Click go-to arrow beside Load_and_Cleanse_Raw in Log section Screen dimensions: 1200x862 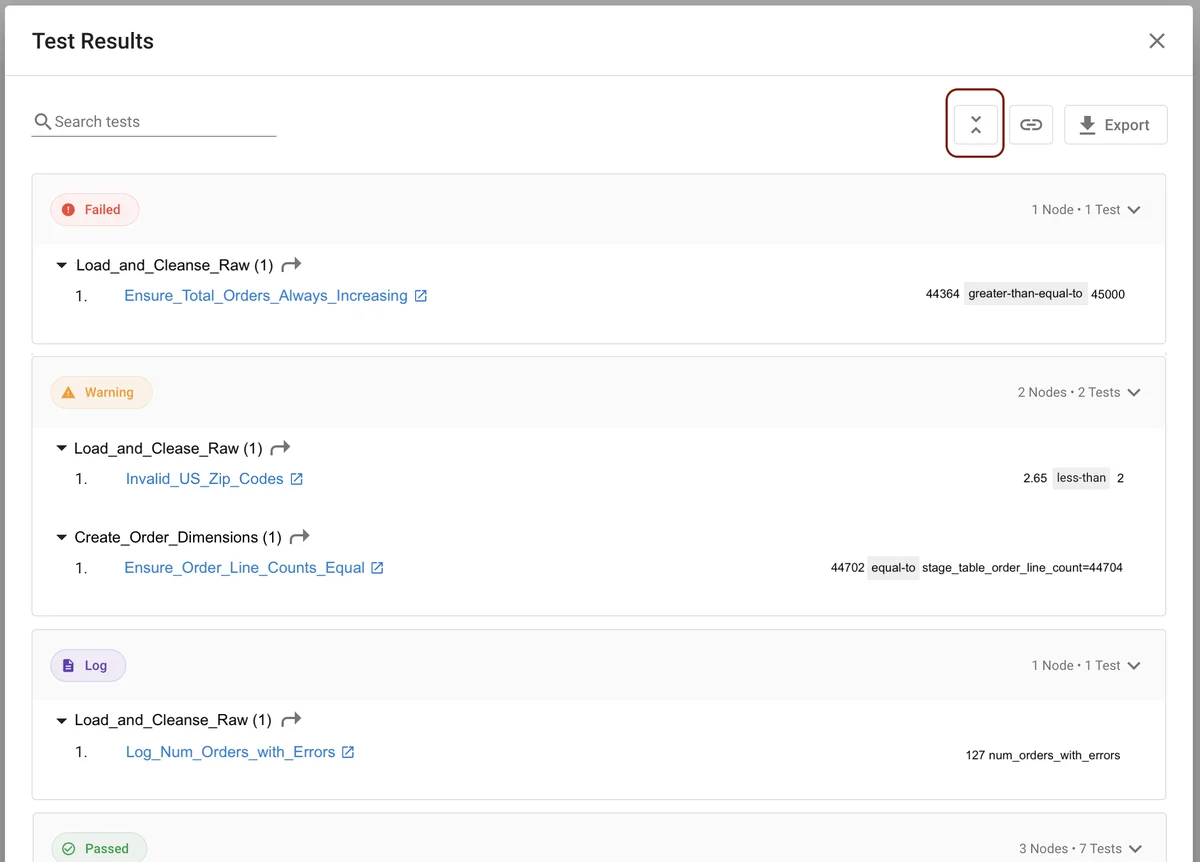tap(291, 720)
